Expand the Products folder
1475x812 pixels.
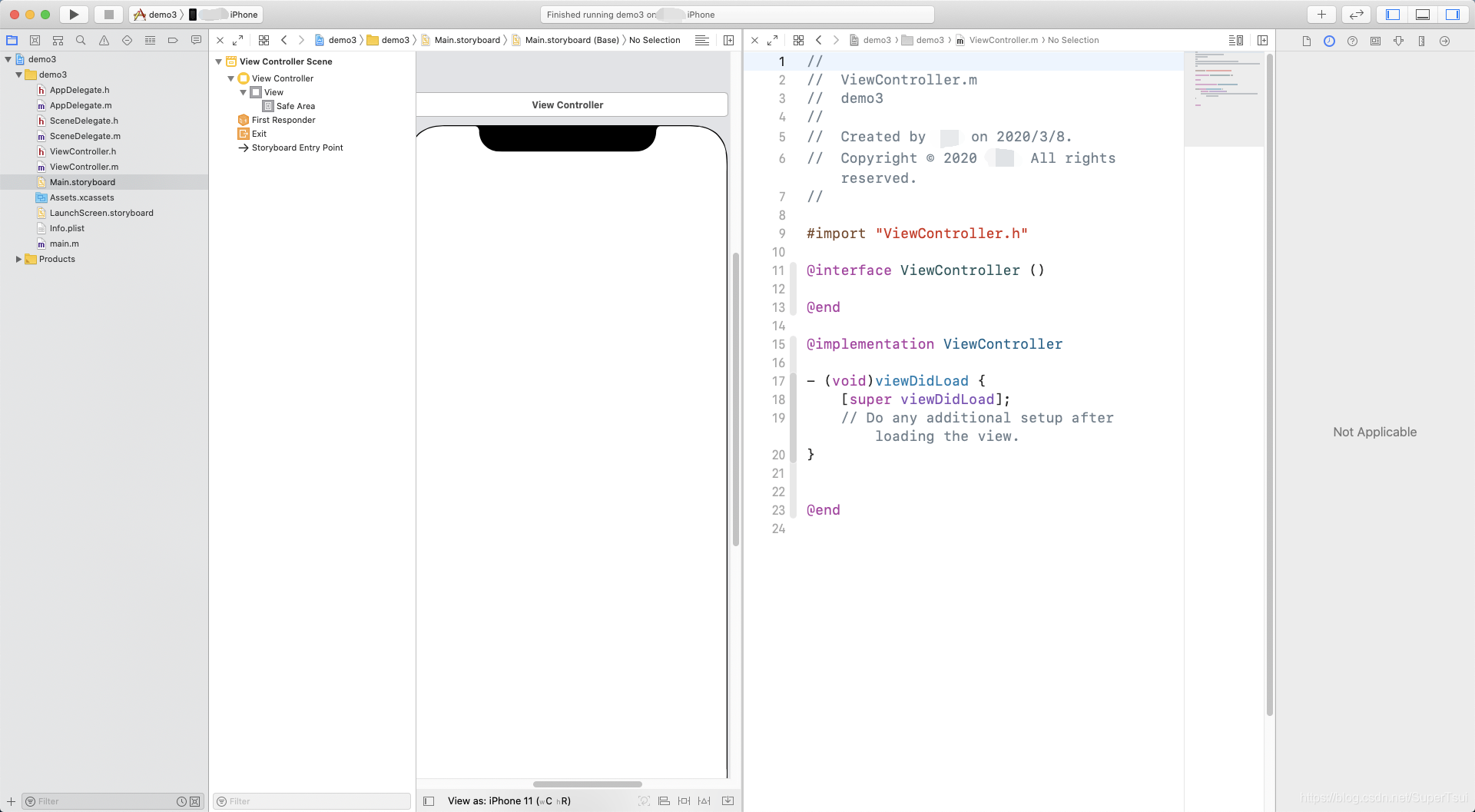(18, 259)
